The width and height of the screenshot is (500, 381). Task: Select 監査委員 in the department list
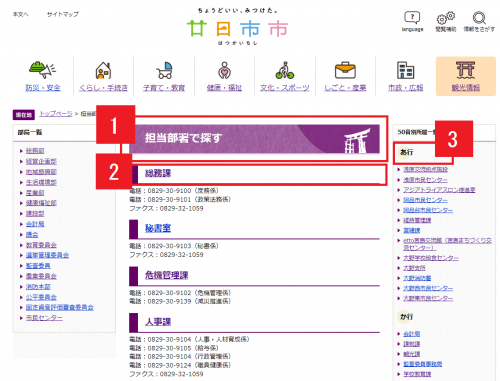point(38,266)
